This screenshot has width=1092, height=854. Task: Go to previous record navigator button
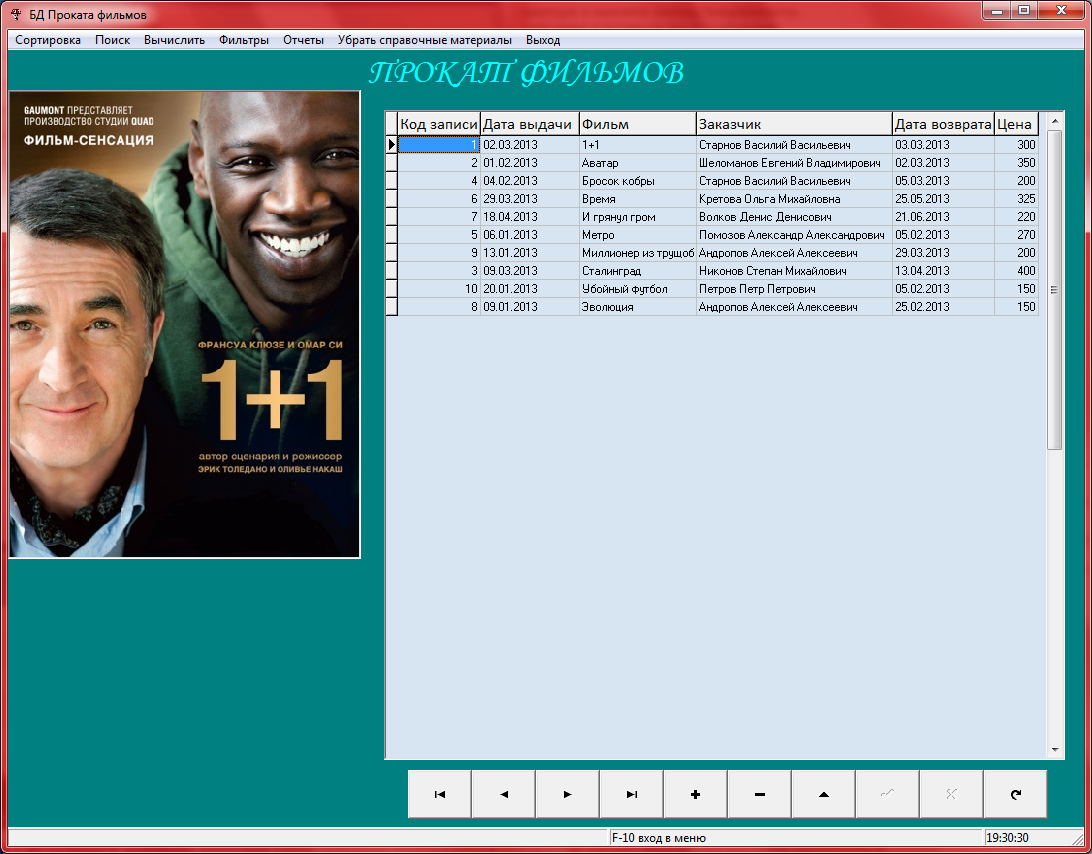click(504, 793)
